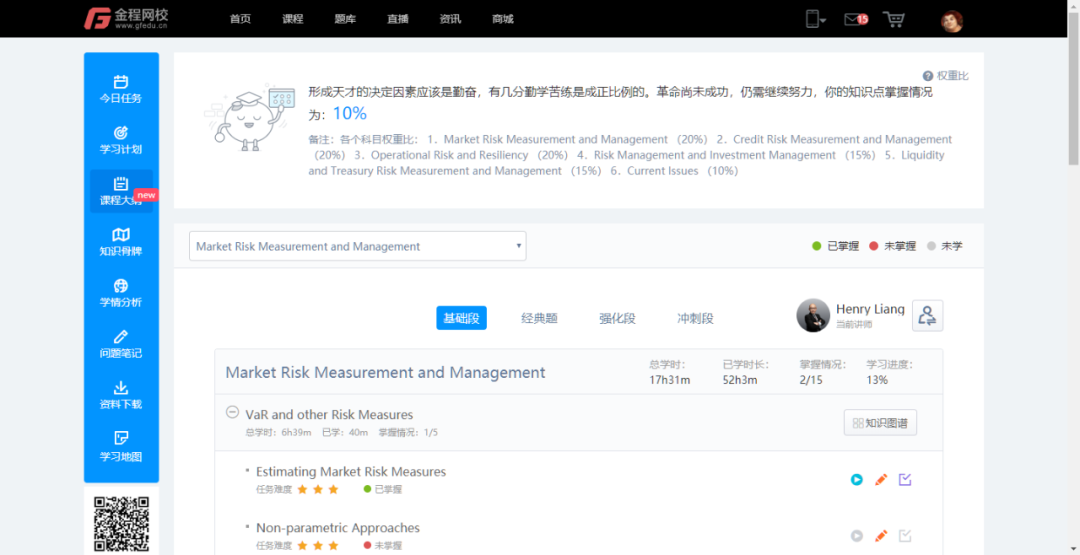Click the shopping cart icon

893,19
